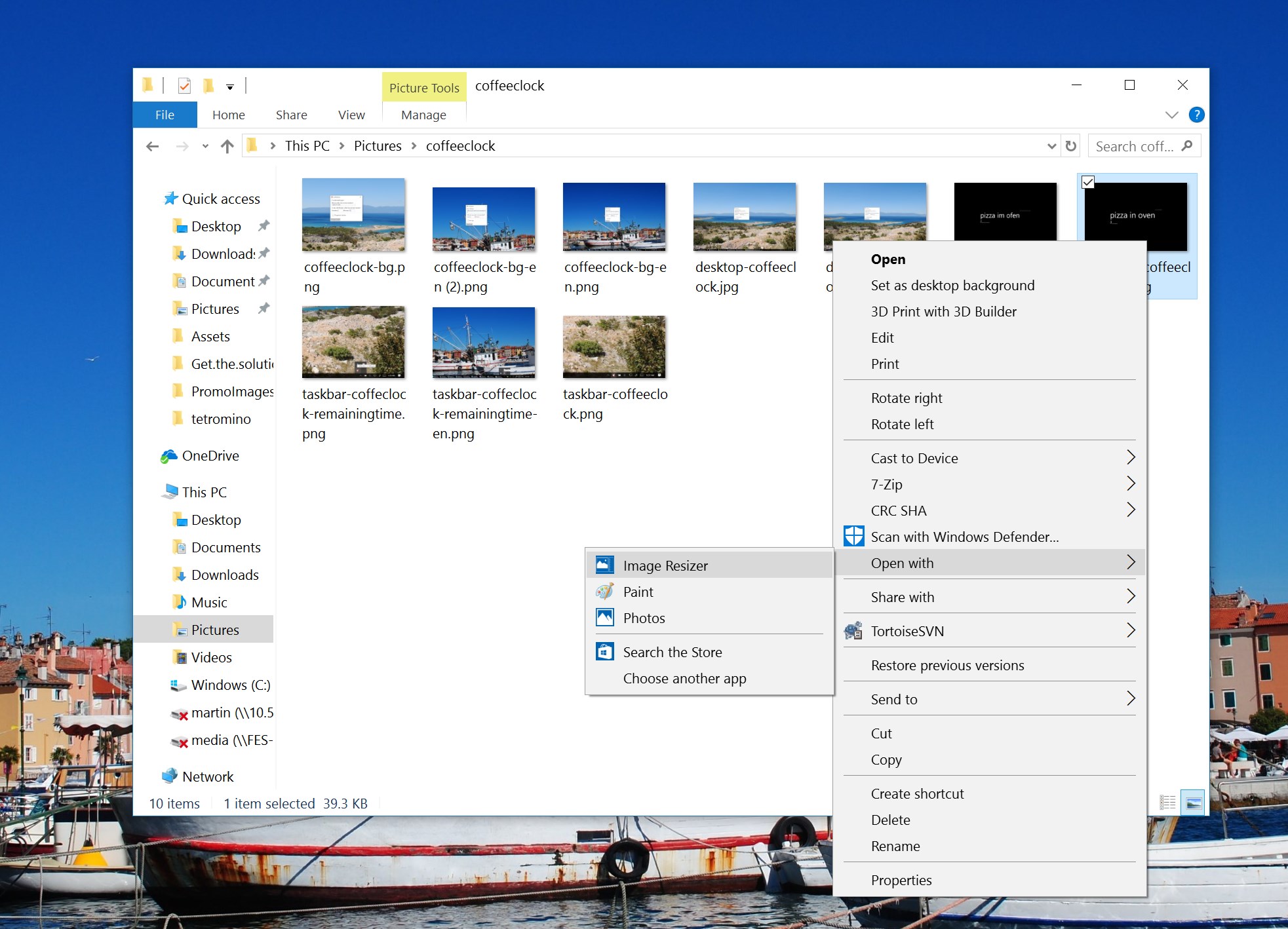Uncheck the selected coffeeclock image checkbox
The image size is (1288, 929).
click(x=1089, y=182)
